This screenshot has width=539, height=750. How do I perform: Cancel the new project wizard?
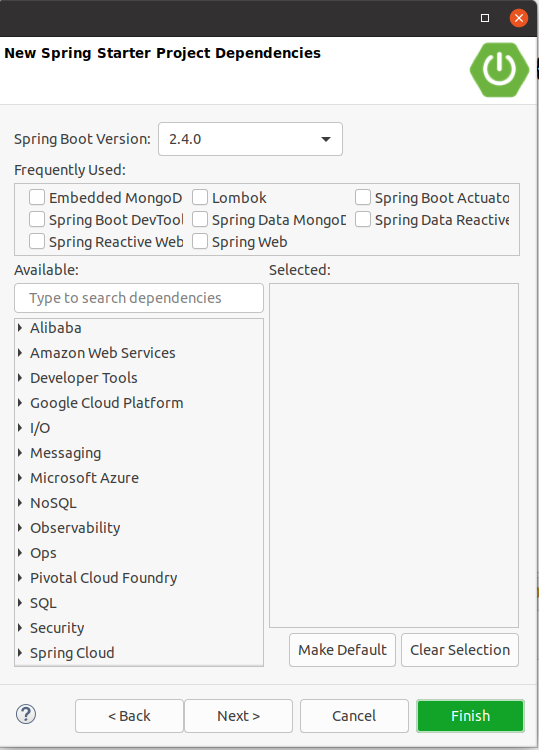click(x=354, y=716)
